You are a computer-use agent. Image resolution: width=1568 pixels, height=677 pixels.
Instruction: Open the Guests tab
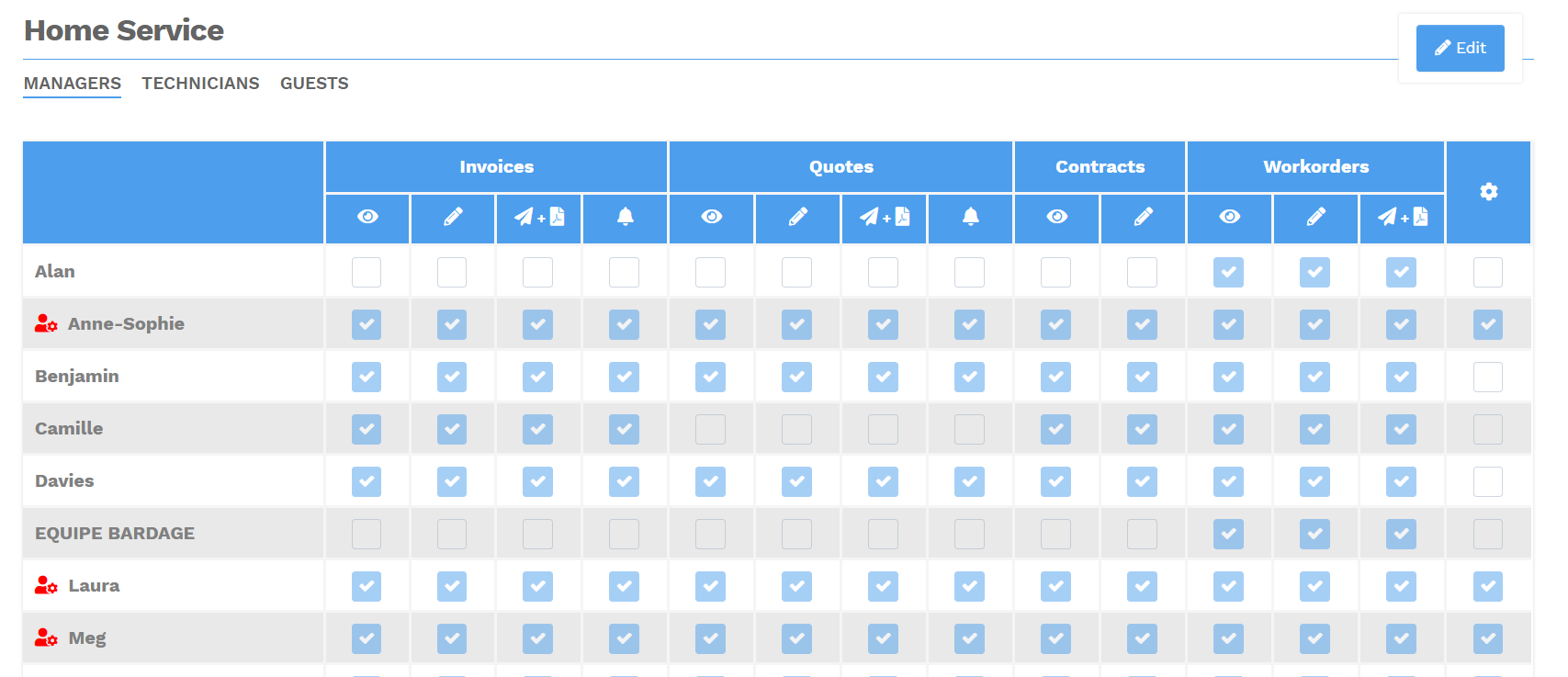[314, 83]
